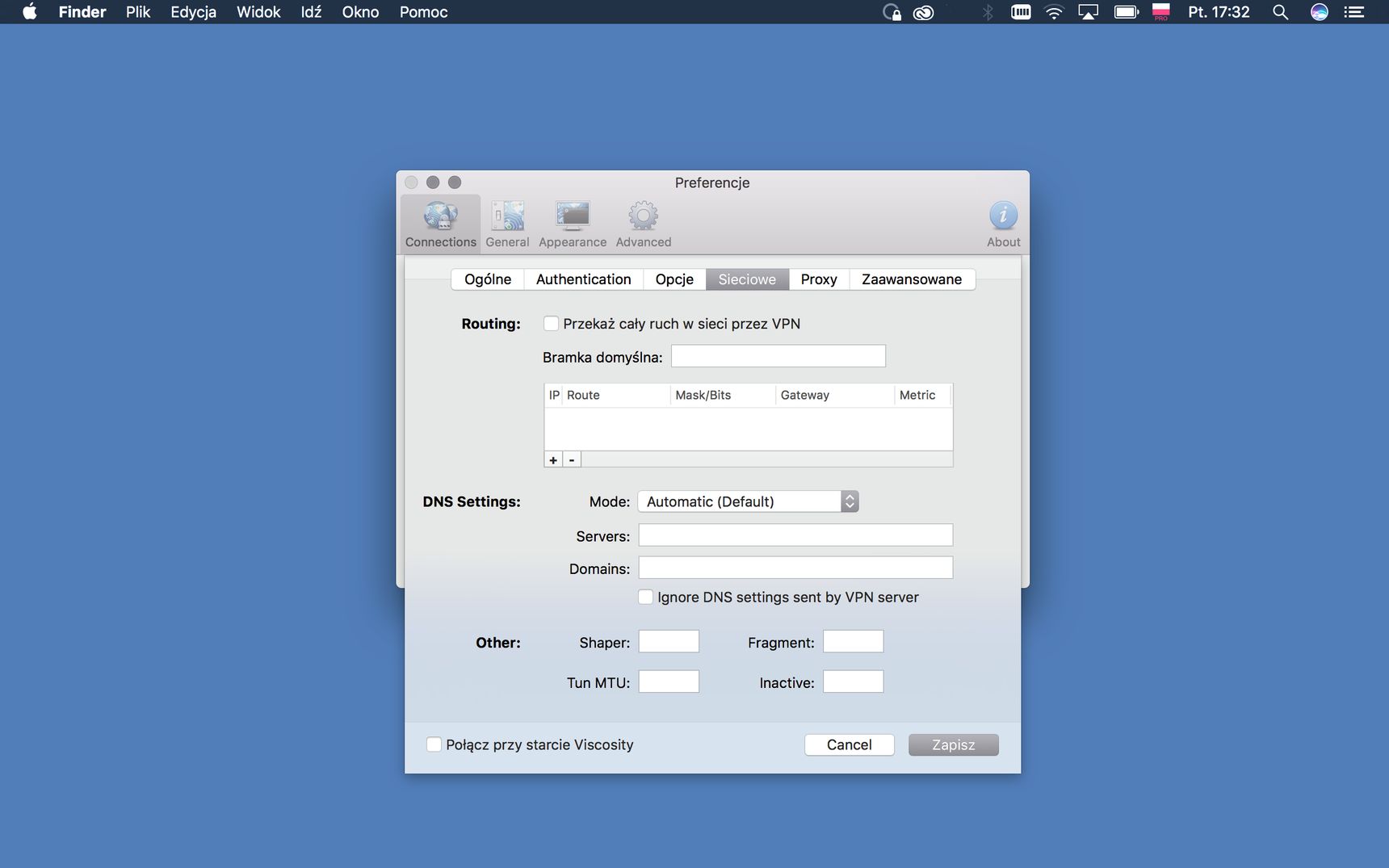
Task: Click the Zapisz button
Action: coord(954,744)
